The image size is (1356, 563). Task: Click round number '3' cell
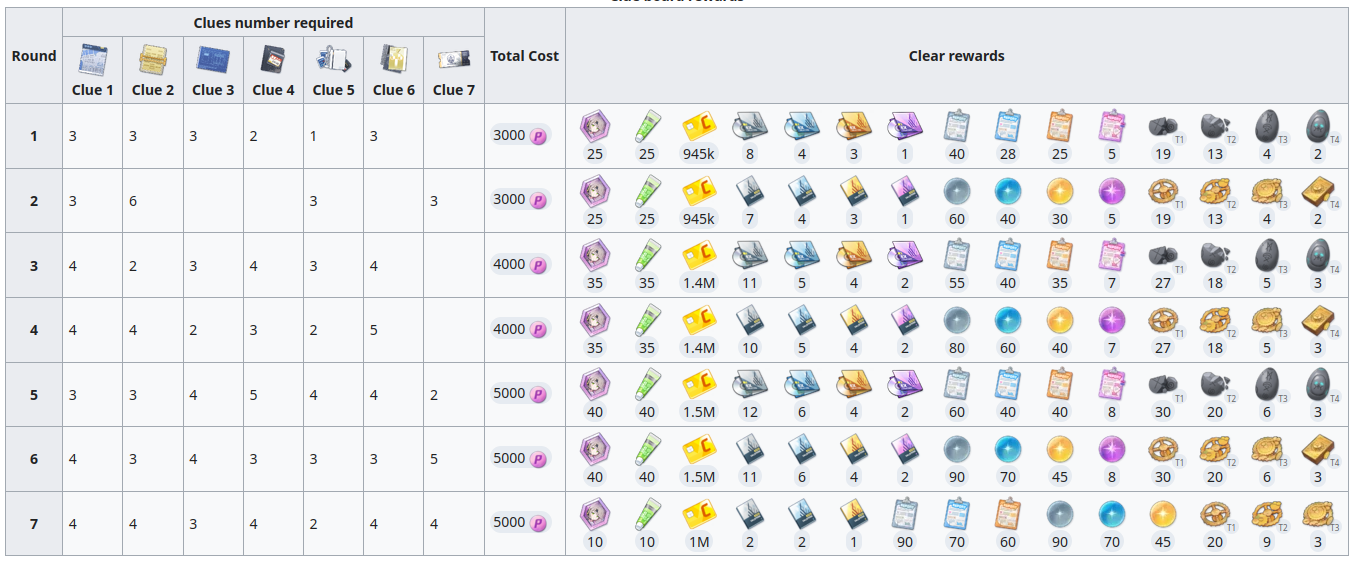(x=34, y=265)
